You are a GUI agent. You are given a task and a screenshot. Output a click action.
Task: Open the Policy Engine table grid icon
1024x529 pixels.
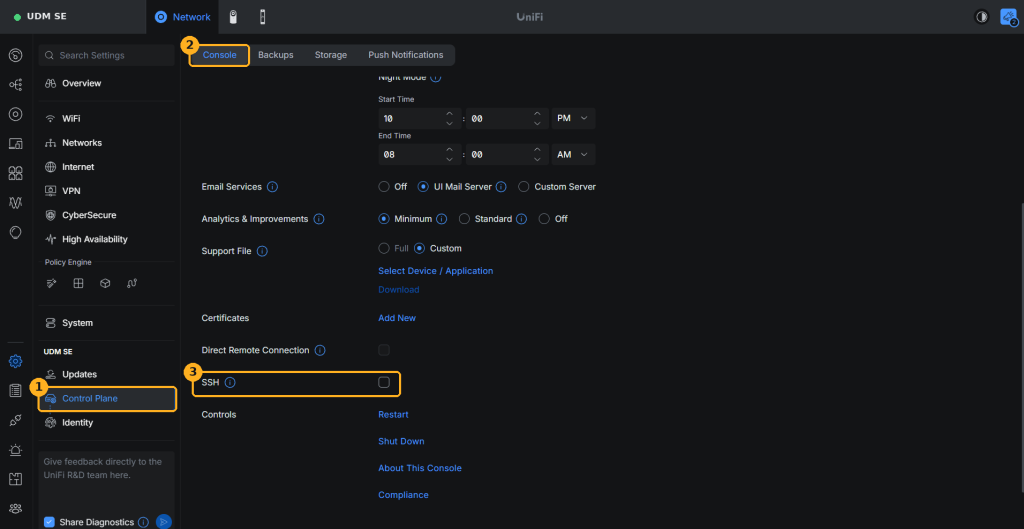point(78,283)
